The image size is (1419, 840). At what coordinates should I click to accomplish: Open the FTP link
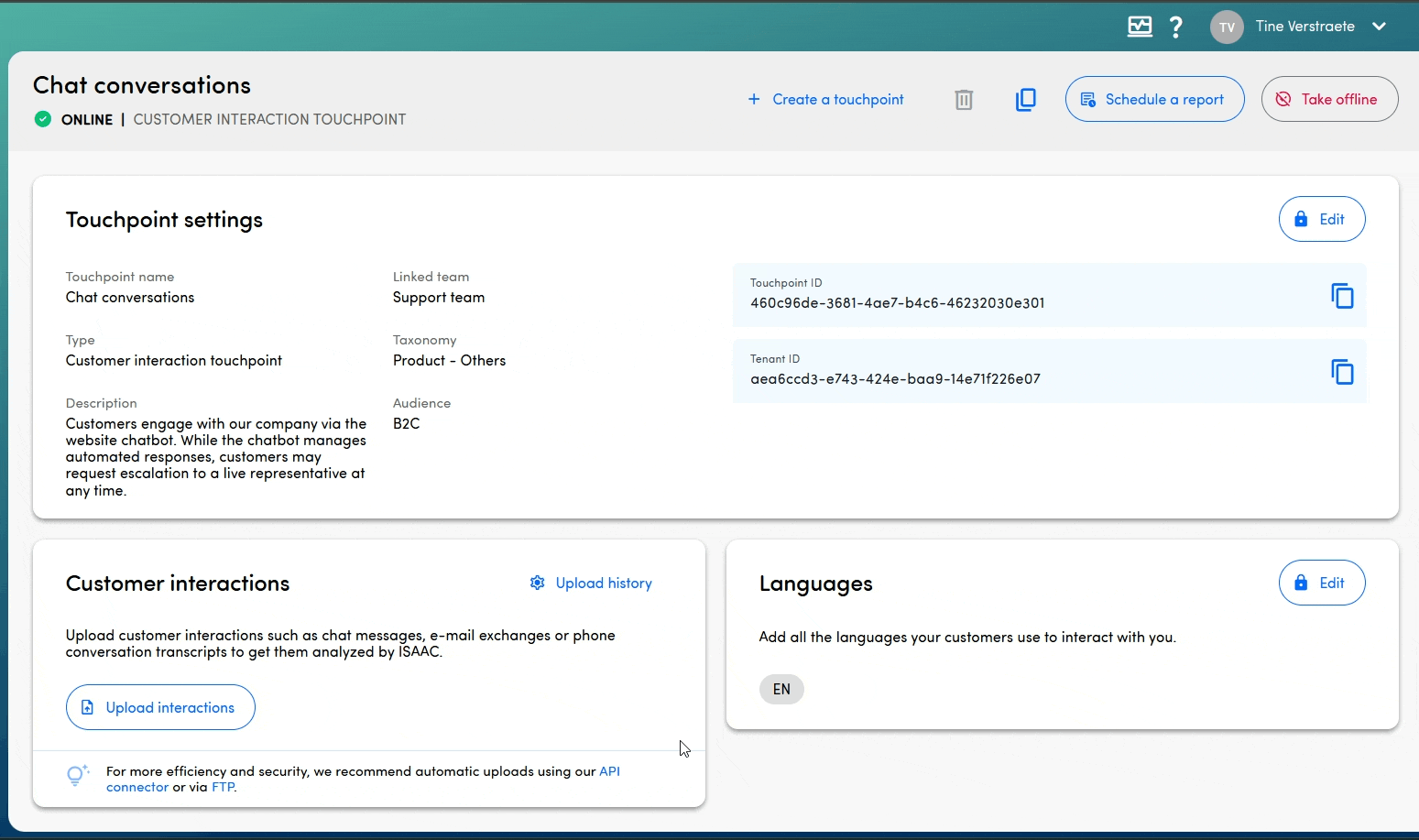click(x=223, y=787)
